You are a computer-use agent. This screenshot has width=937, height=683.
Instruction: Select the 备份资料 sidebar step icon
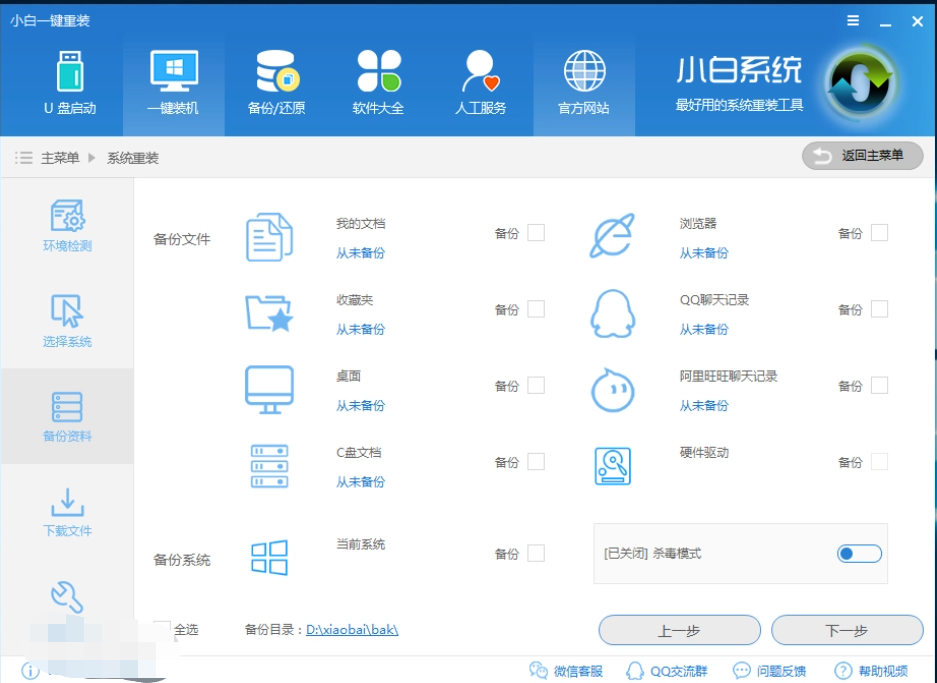tap(67, 407)
